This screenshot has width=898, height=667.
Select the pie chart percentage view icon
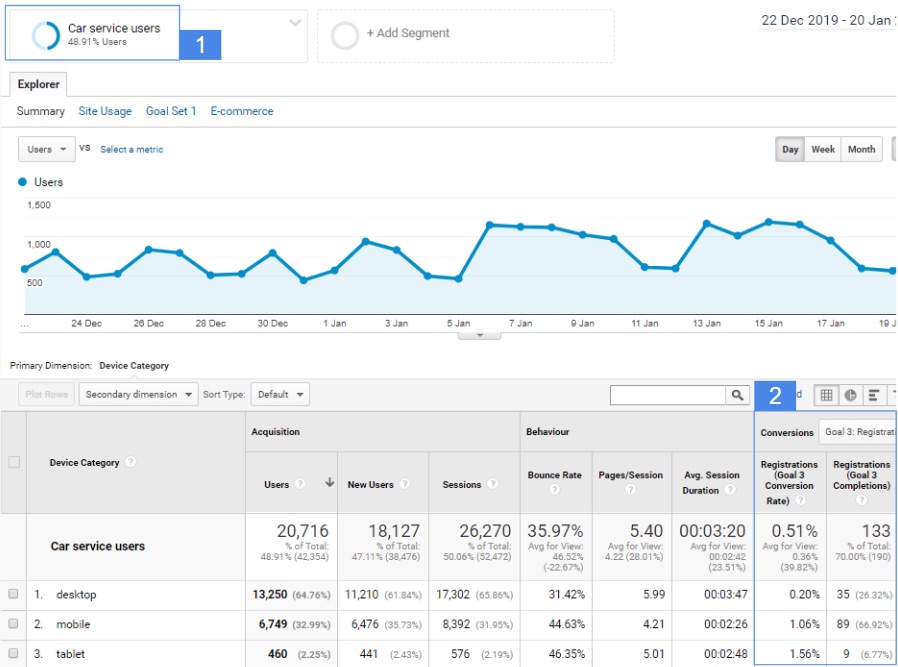tap(850, 395)
